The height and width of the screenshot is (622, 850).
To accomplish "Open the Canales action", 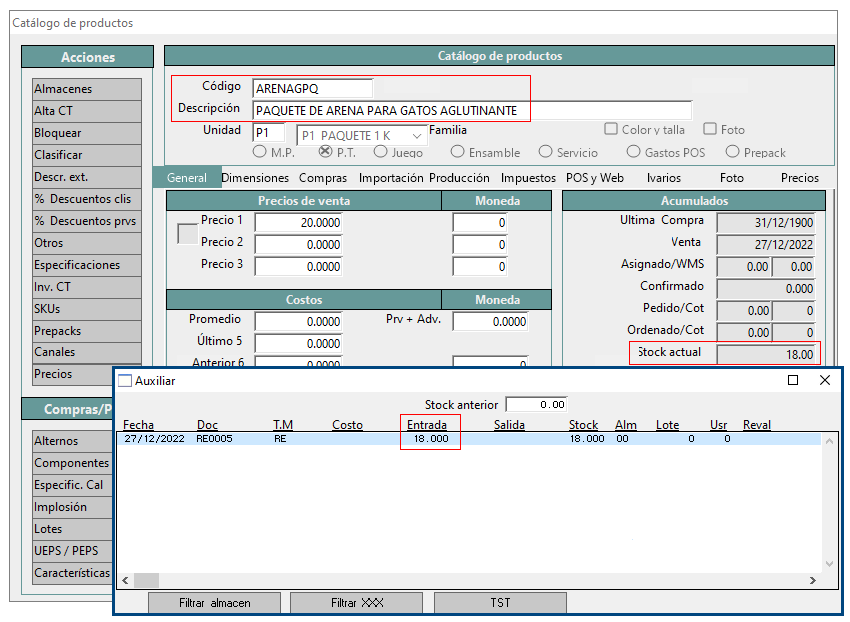I will click(x=87, y=352).
